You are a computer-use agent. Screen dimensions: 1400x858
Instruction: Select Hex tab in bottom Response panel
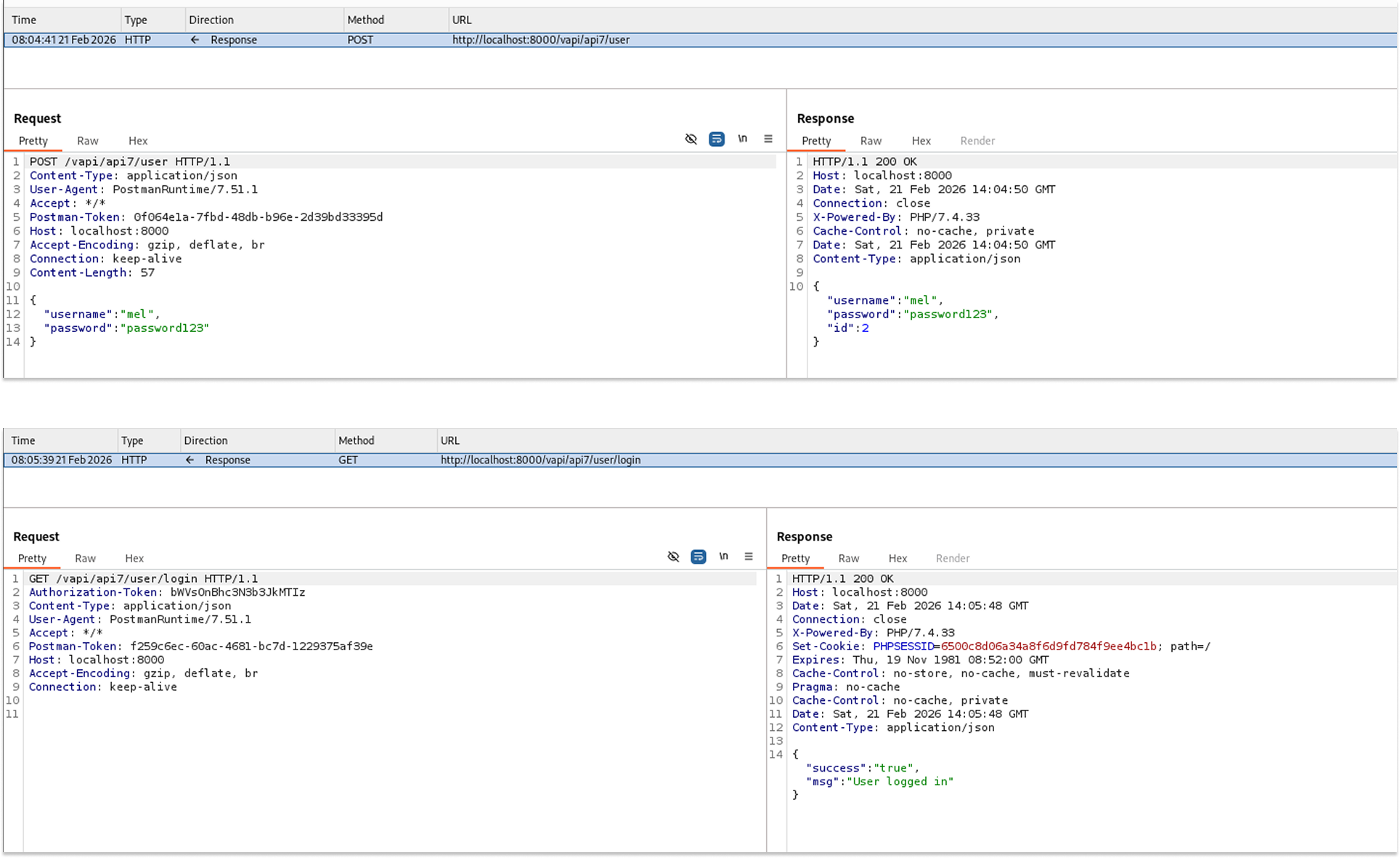(x=898, y=558)
